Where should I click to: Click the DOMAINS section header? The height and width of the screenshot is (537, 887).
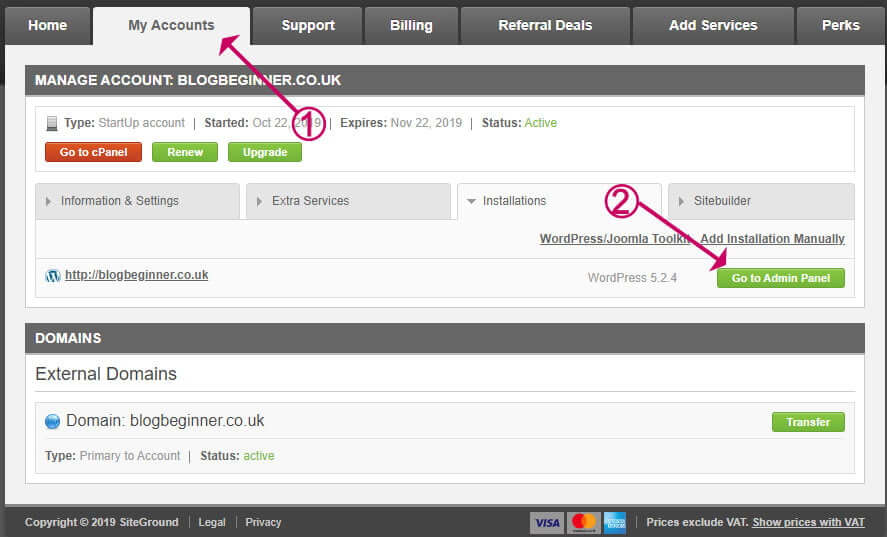pos(445,338)
